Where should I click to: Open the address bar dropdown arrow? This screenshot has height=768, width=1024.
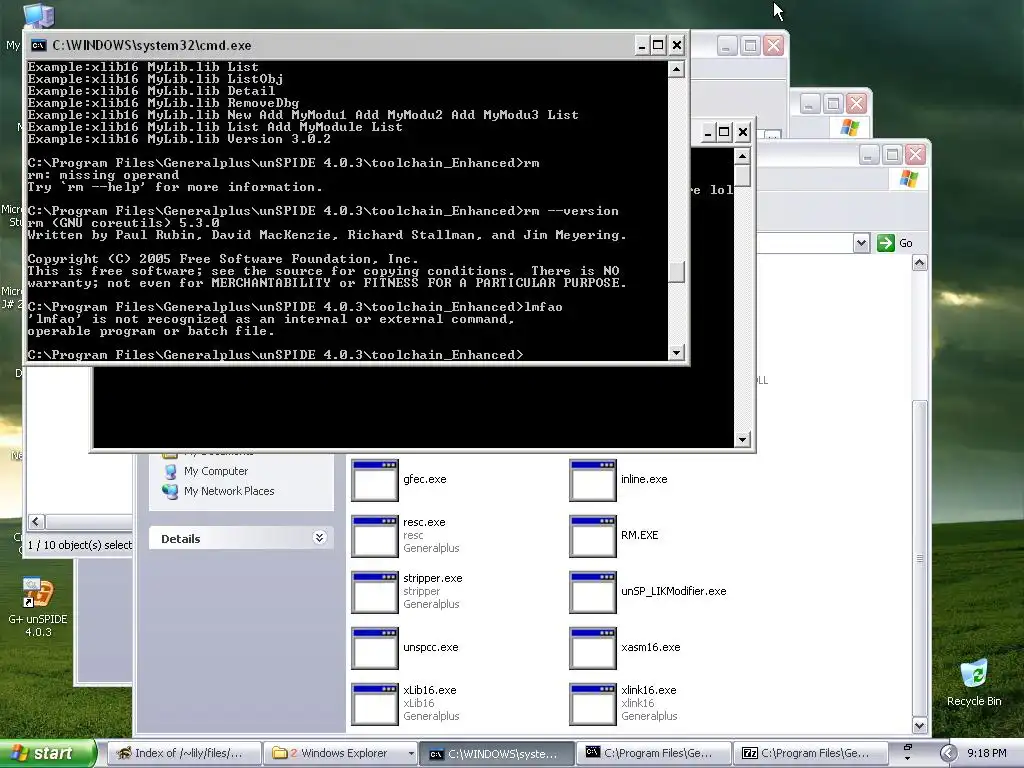click(861, 243)
